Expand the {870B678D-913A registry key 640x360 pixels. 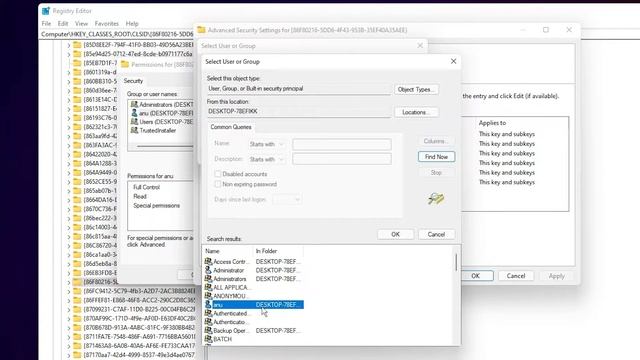(69, 327)
